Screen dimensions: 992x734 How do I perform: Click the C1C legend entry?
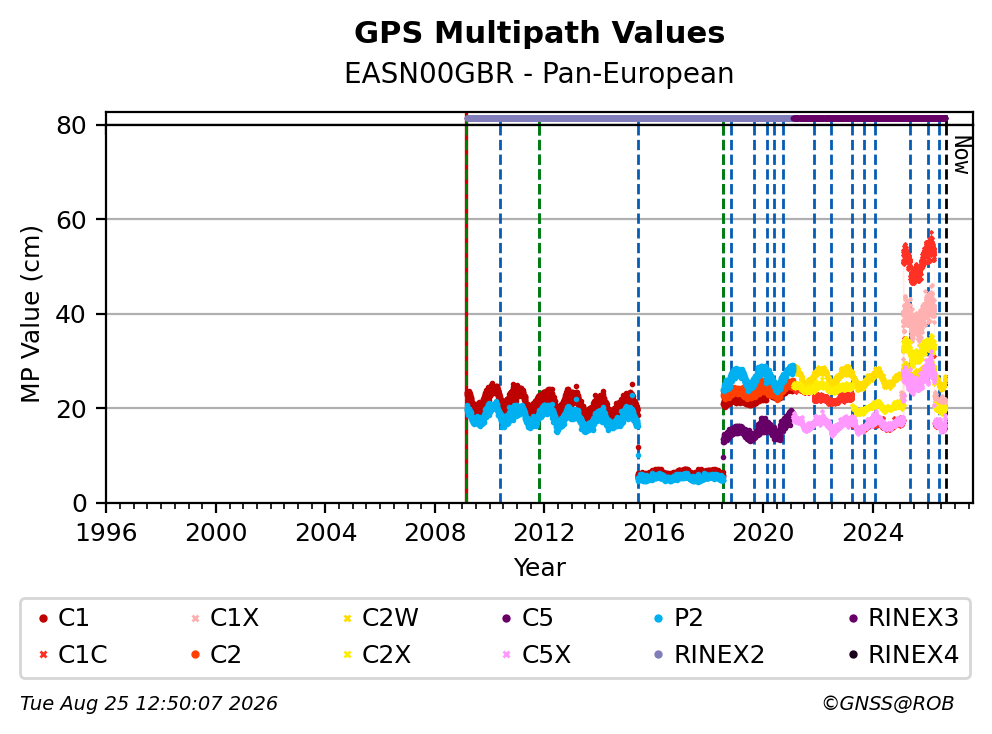click(73, 654)
